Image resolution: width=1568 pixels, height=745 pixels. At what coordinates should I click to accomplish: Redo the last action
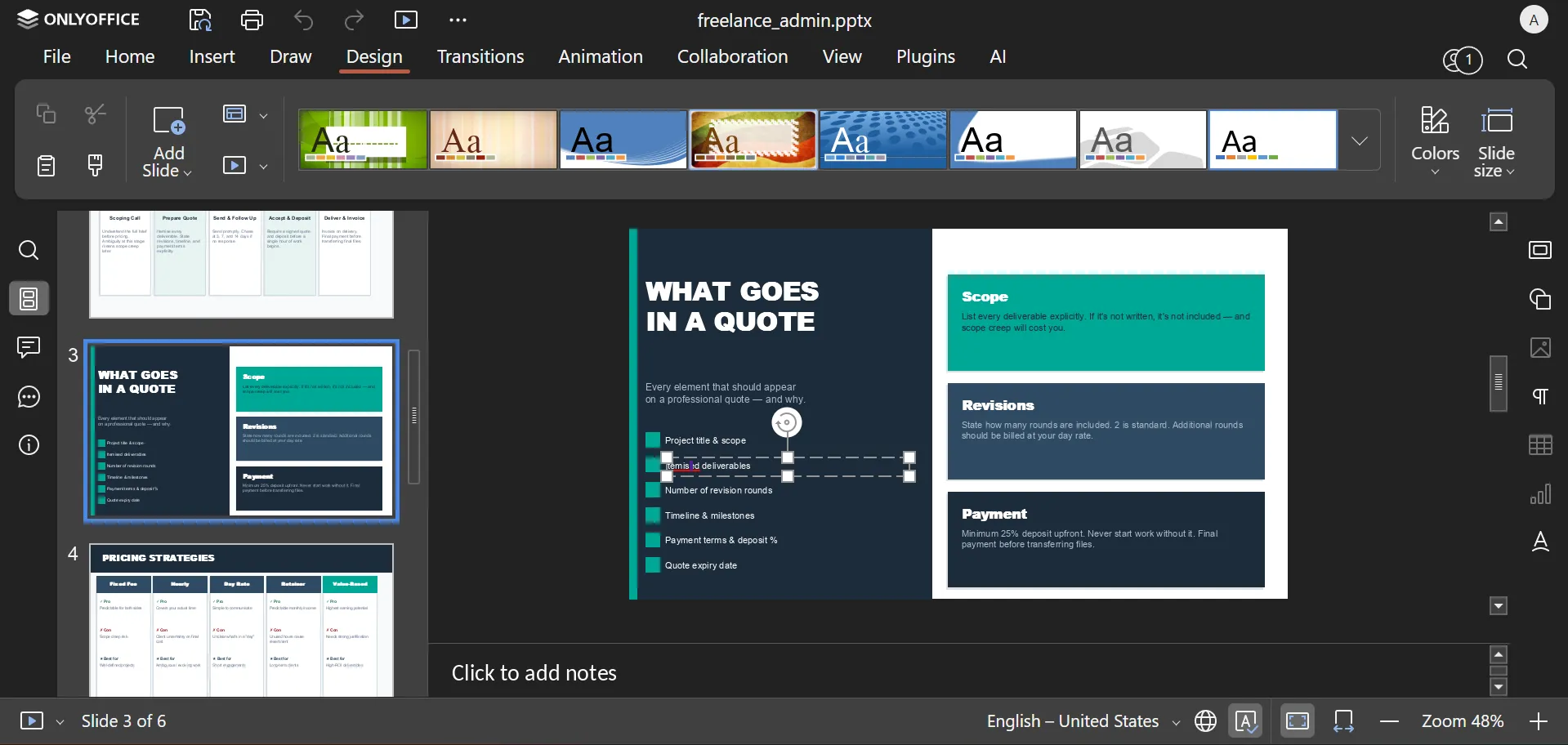coord(354,20)
